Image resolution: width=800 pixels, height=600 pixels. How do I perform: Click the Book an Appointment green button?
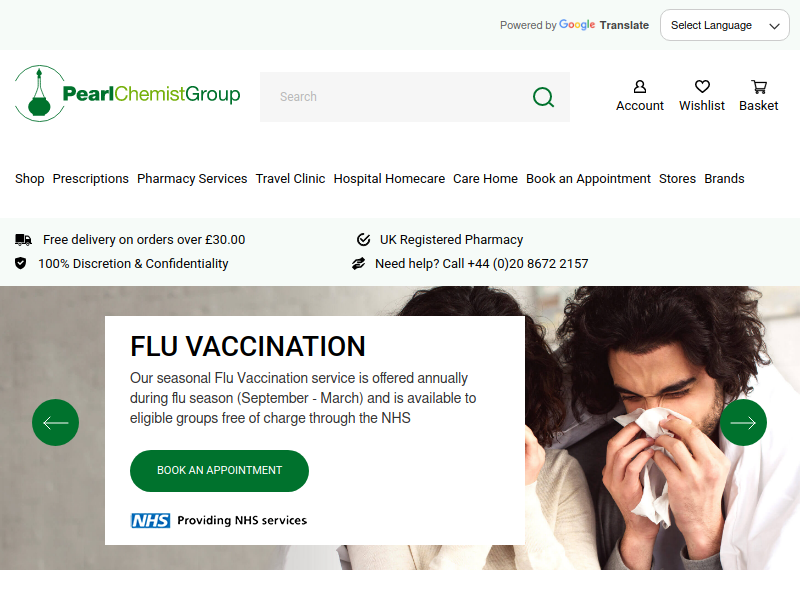point(219,470)
